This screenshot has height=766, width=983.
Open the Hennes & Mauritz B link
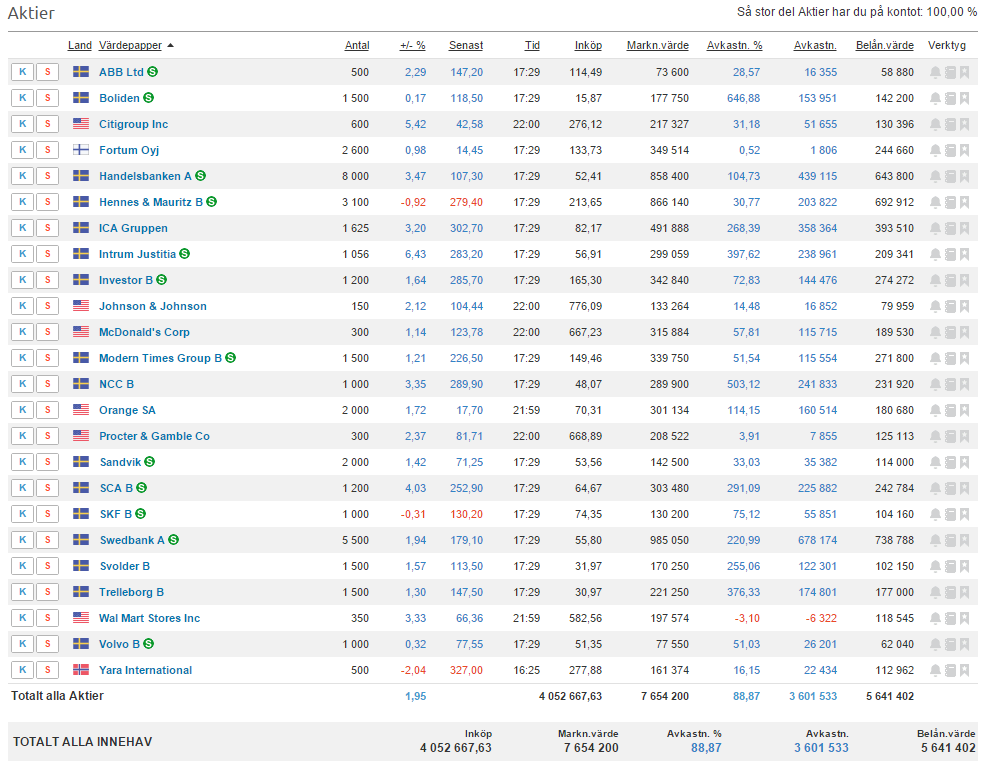point(151,202)
